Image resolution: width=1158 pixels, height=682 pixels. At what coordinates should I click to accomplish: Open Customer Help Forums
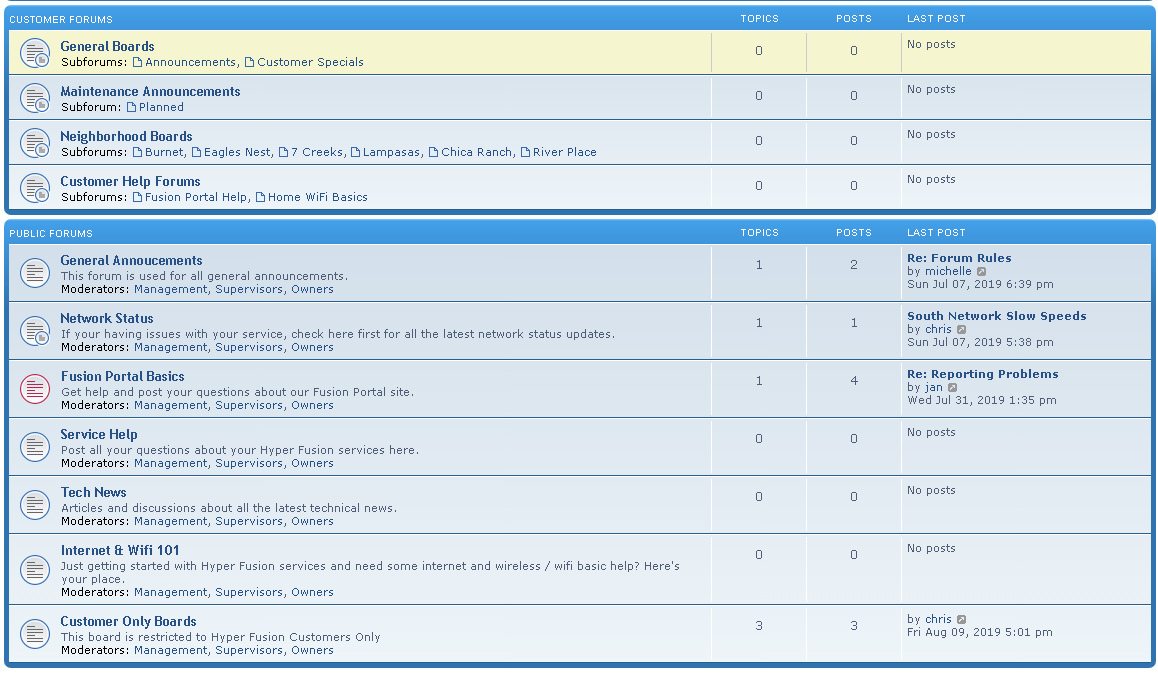(x=130, y=182)
